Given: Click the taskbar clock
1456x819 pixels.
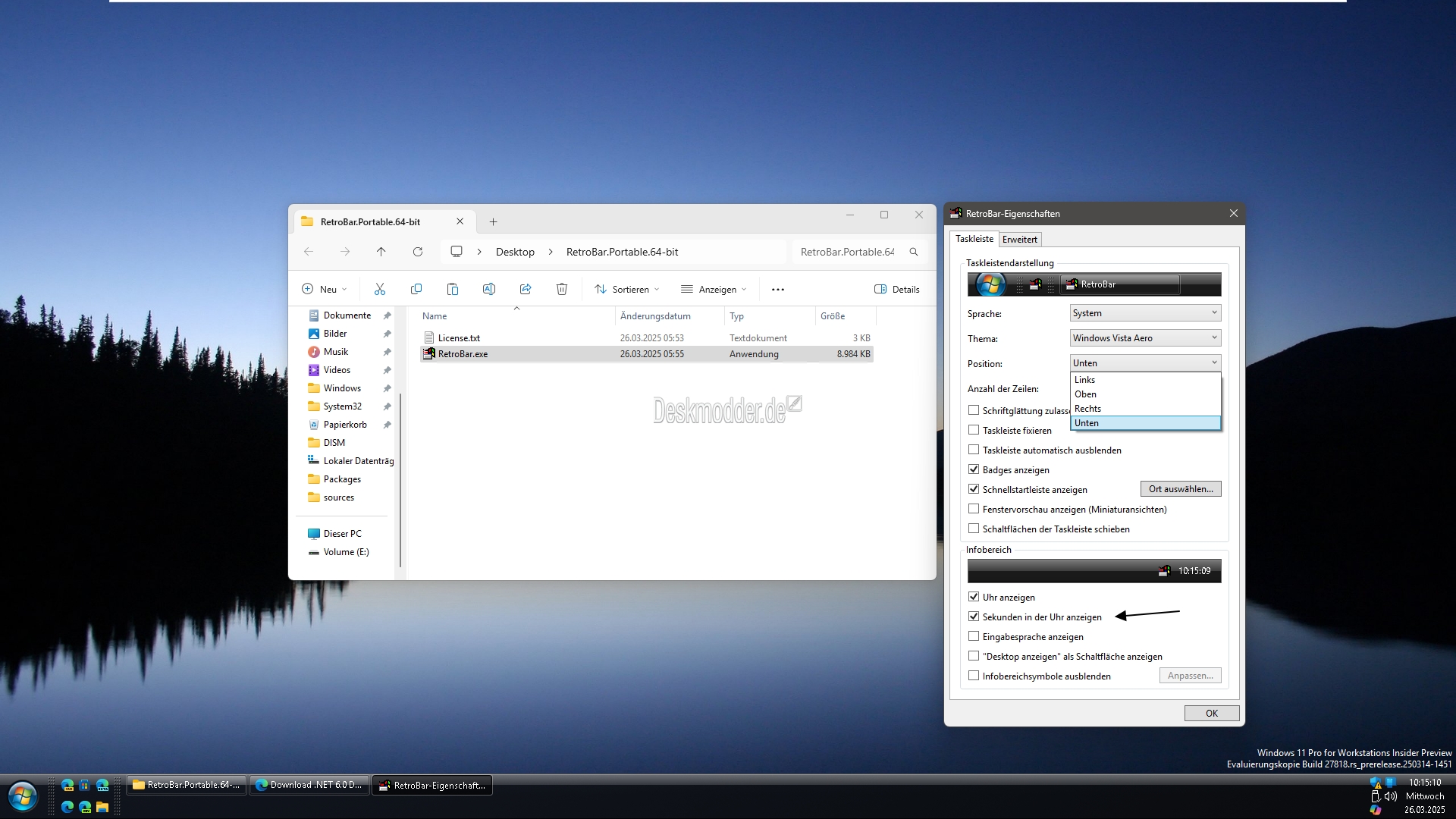Looking at the screenshot, I should 1425,796.
